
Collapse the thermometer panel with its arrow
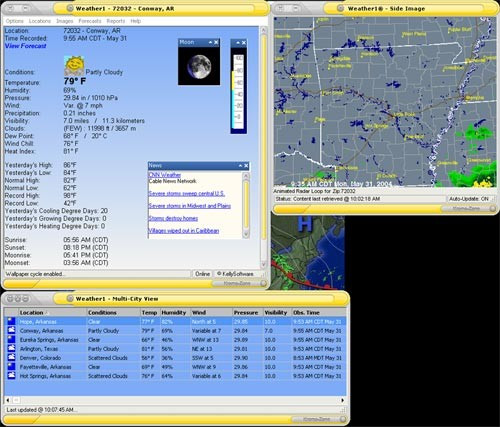238,43
